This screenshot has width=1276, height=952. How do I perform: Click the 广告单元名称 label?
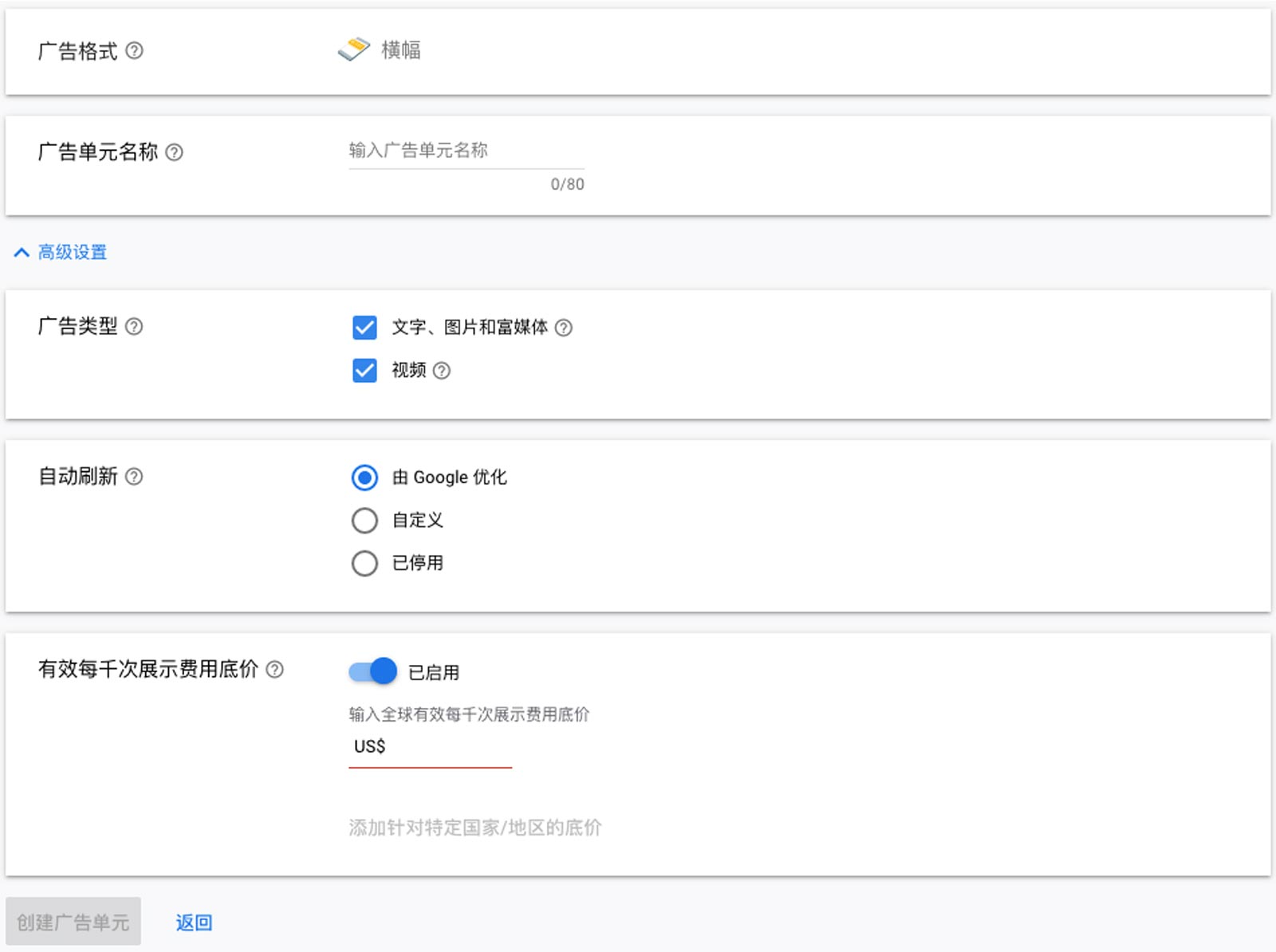click(98, 151)
